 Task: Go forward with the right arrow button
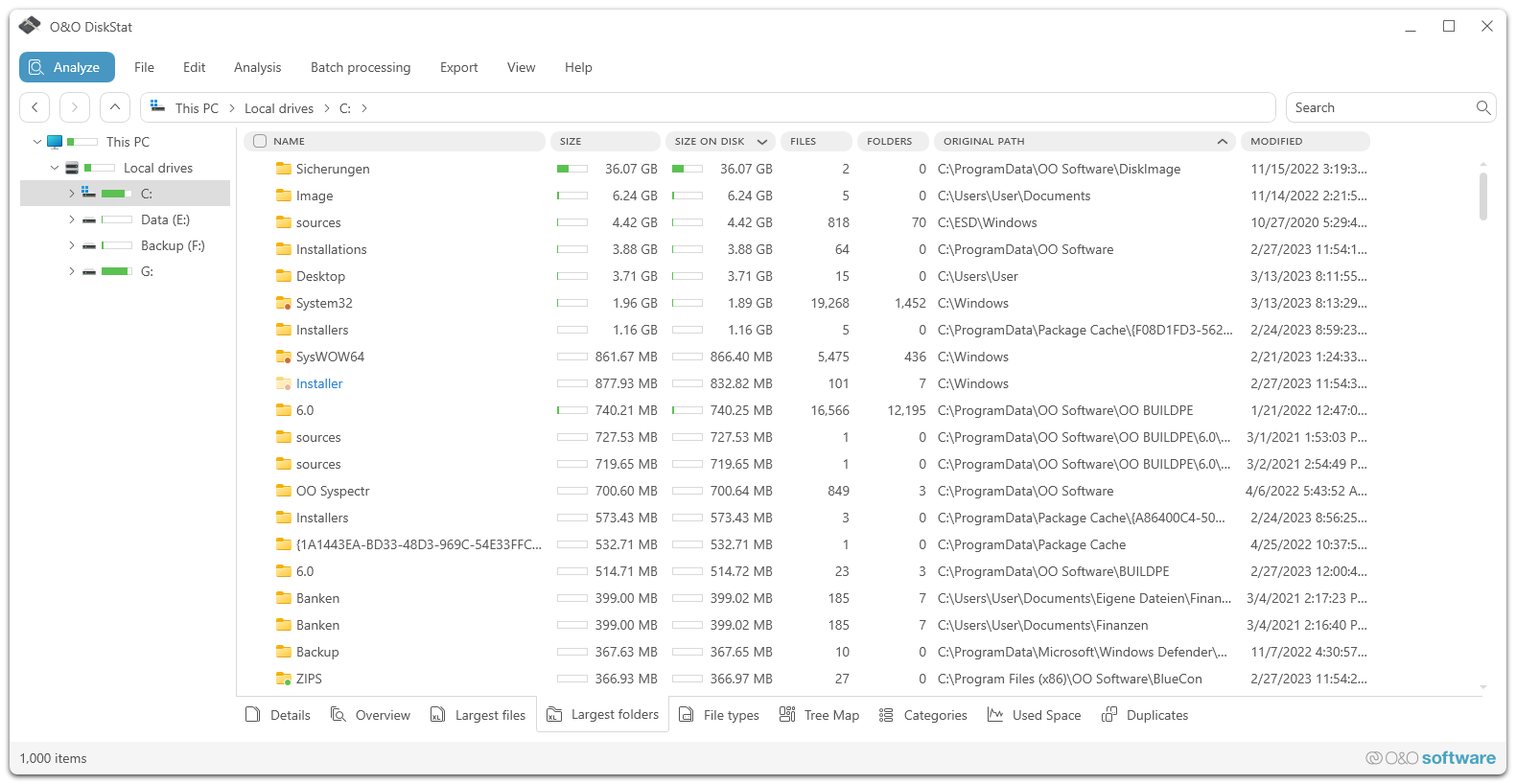click(x=75, y=107)
